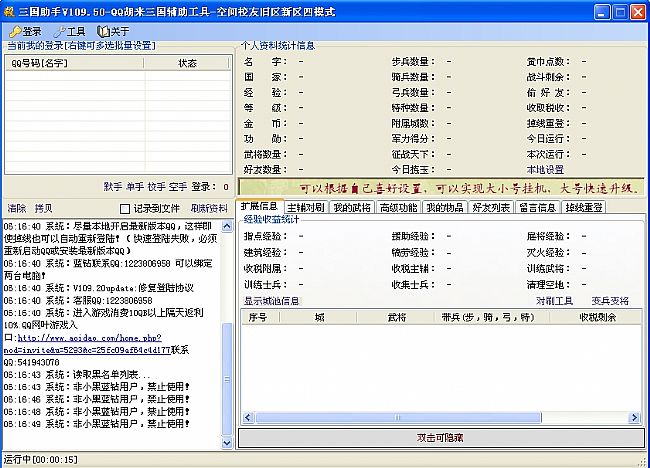Click the 运行中[00:00:15] status bar text
This screenshot has width=650, height=468.
click(41, 460)
